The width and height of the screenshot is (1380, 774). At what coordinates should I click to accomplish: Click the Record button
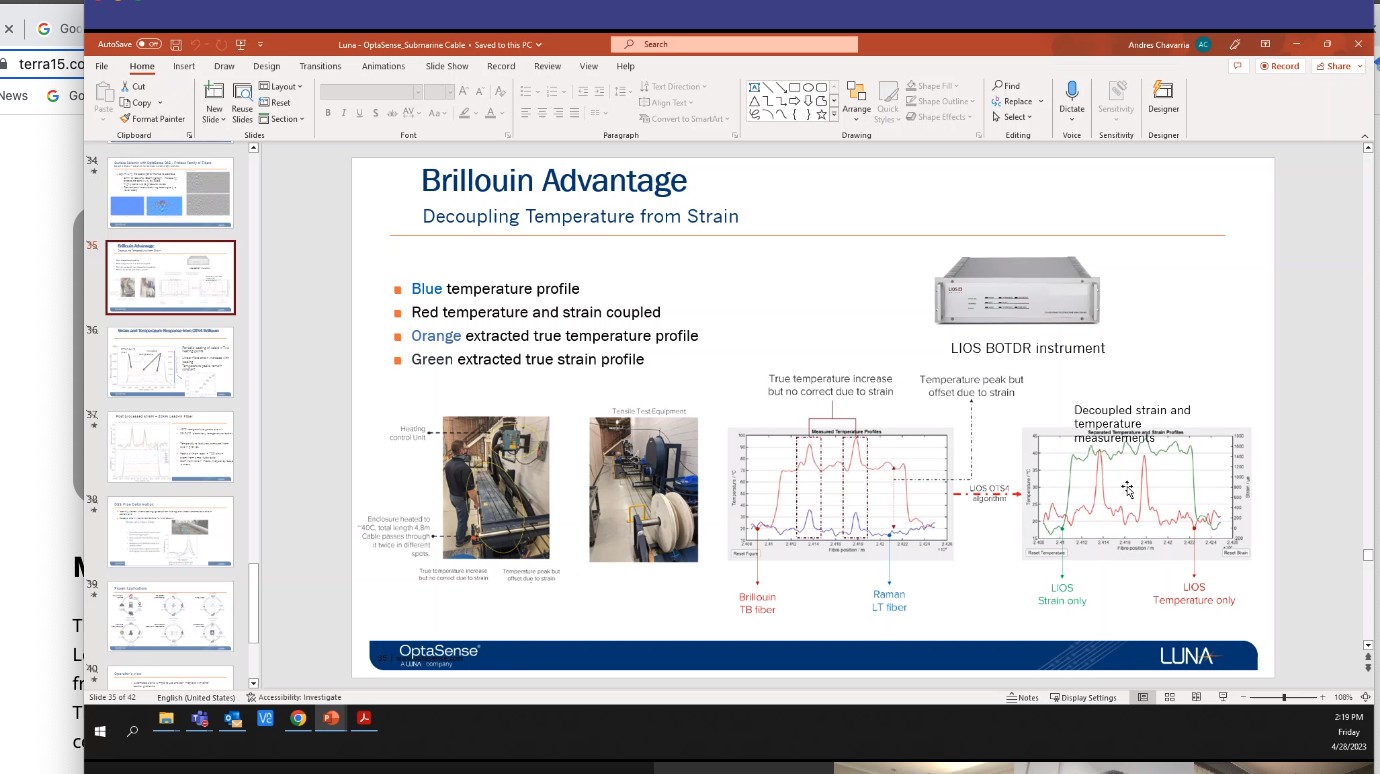[x=1279, y=66]
